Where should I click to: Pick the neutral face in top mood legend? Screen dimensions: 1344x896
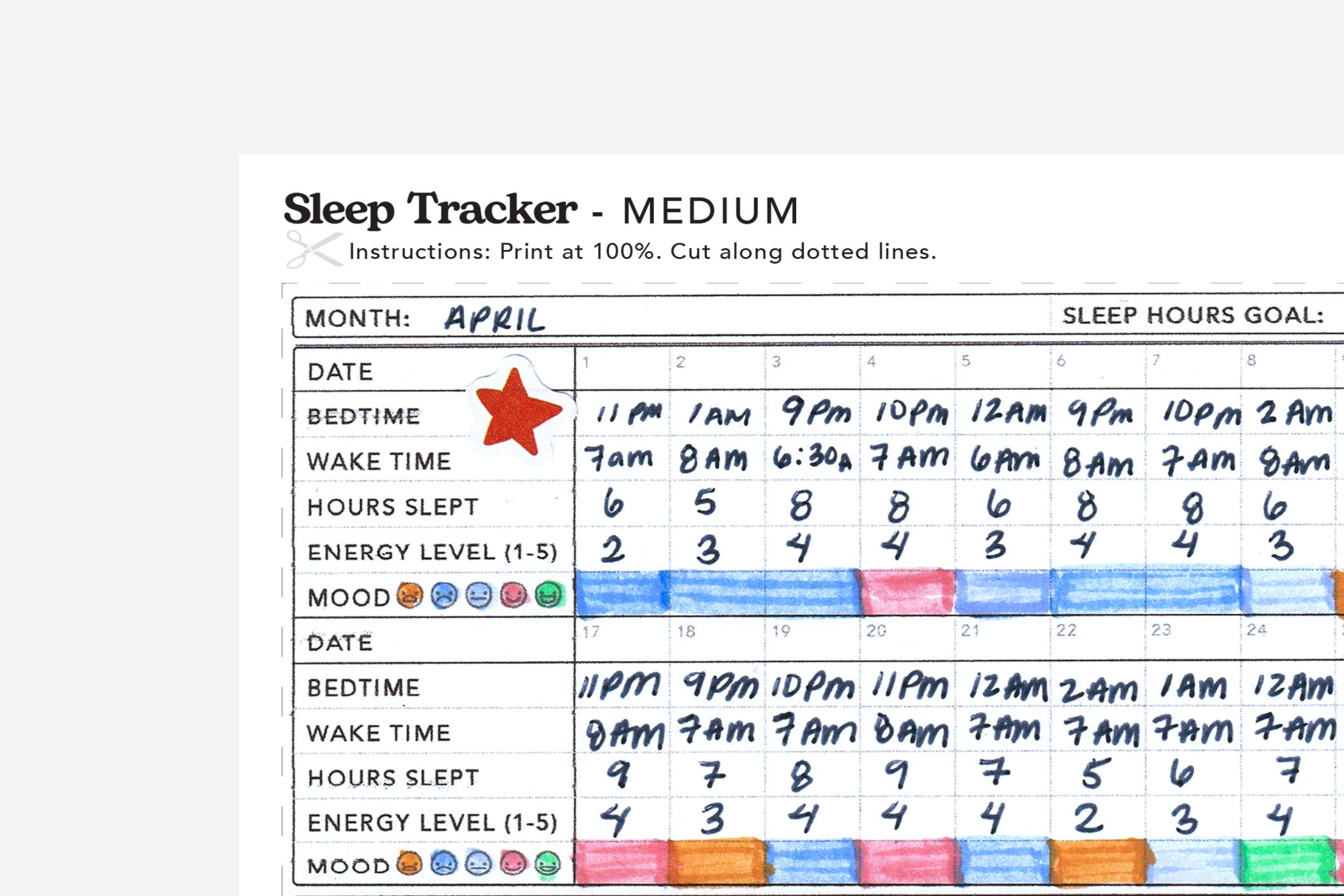pyautogui.click(x=478, y=596)
